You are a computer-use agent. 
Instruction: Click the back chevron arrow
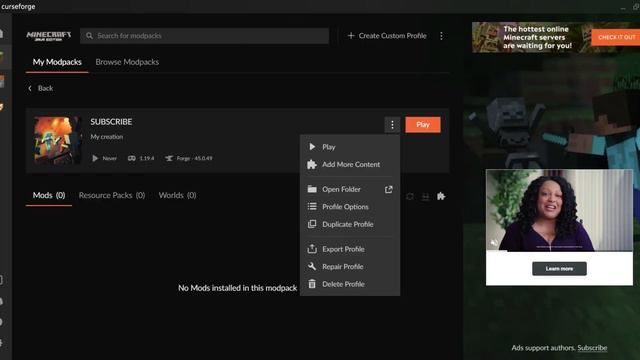(x=30, y=88)
